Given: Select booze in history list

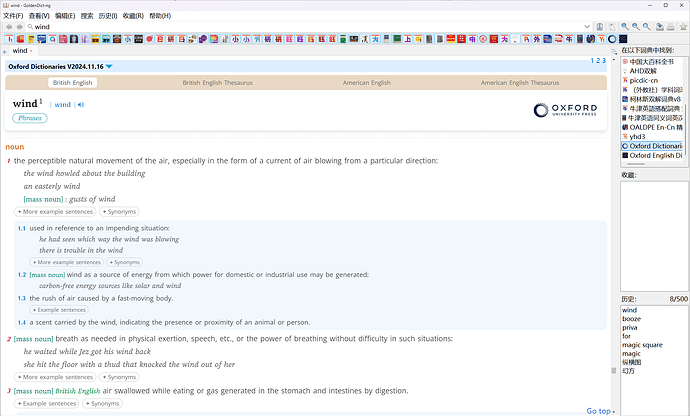Looking at the screenshot, I should pyautogui.click(x=631, y=319).
